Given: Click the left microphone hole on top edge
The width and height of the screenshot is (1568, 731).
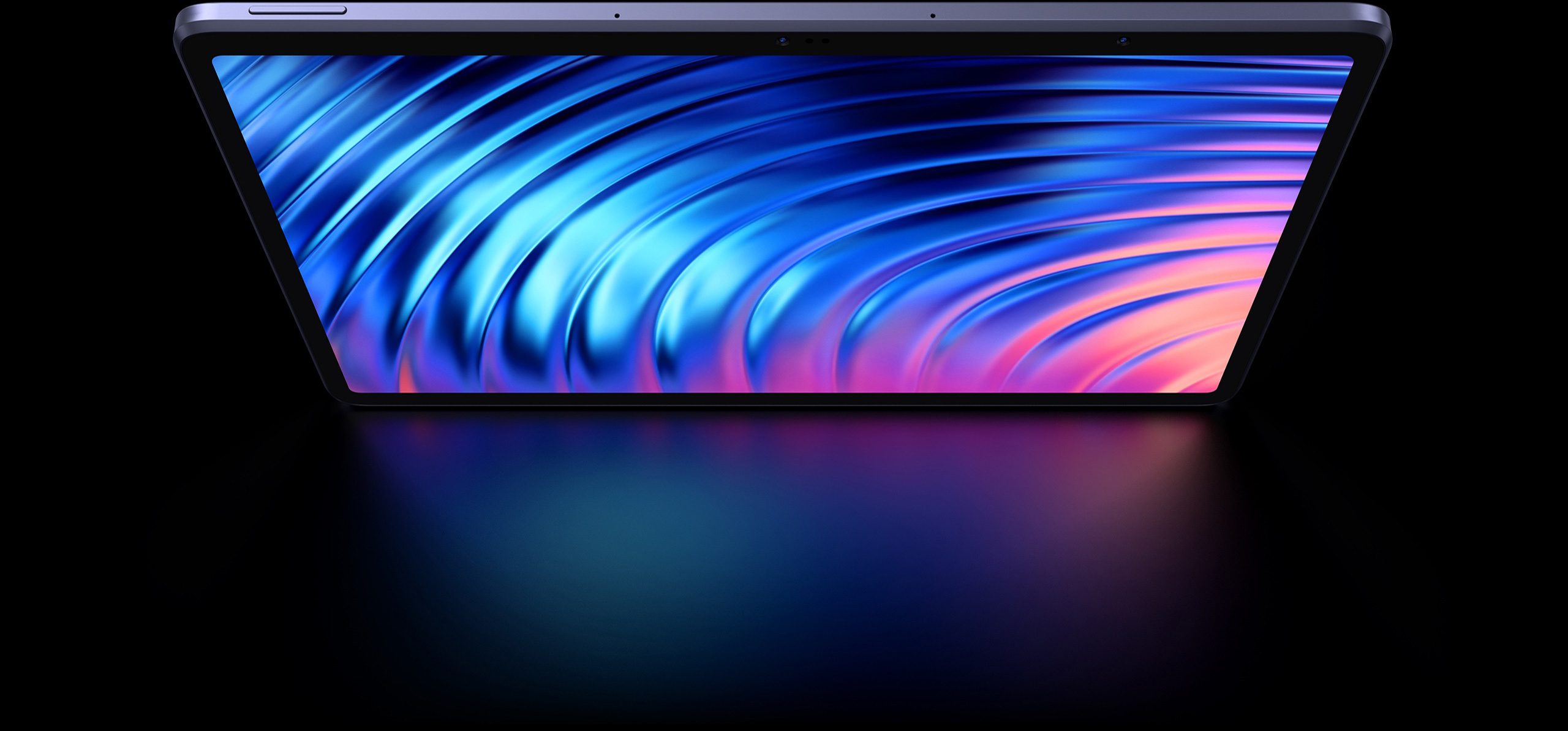Looking at the screenshot, I should tap(617, 16).
